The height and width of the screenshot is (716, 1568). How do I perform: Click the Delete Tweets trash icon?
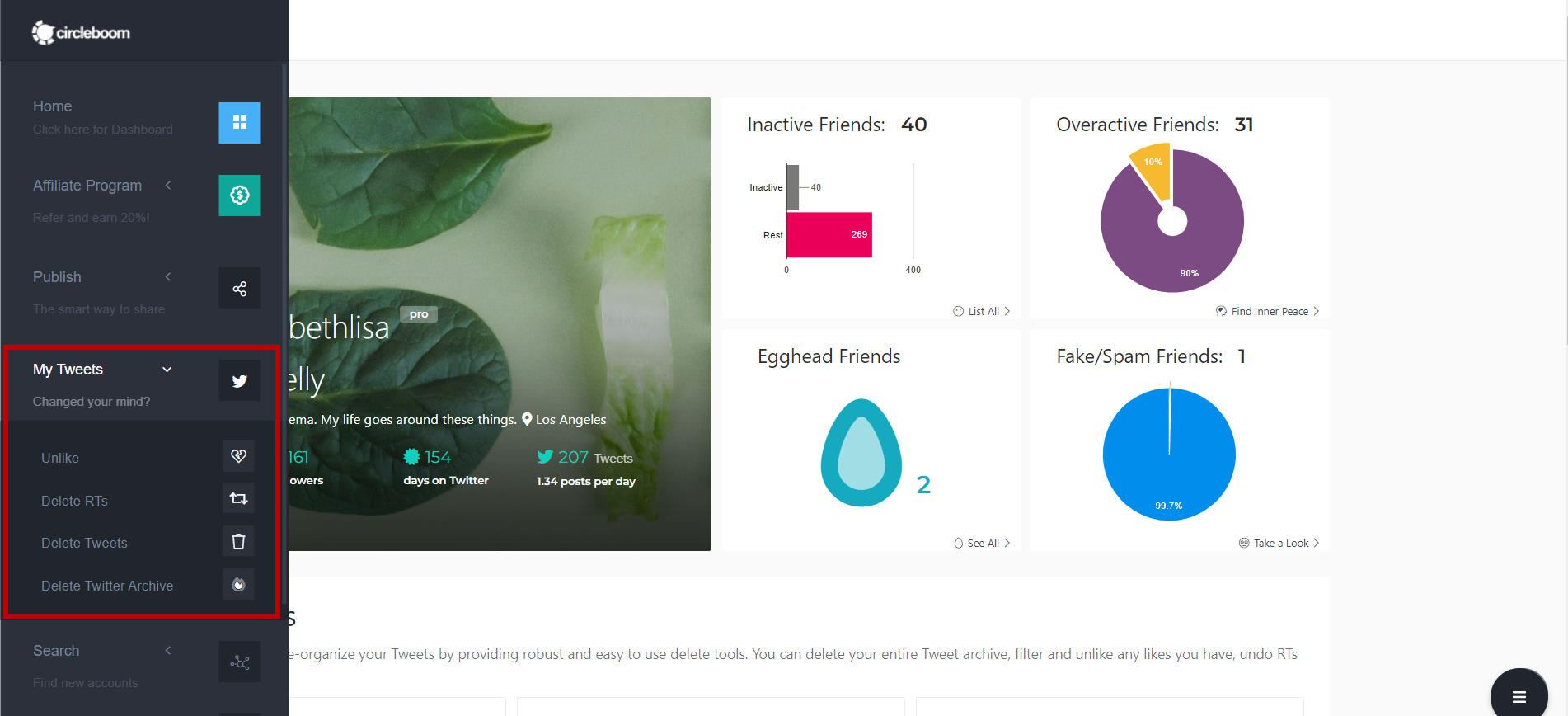coord(238,541)
